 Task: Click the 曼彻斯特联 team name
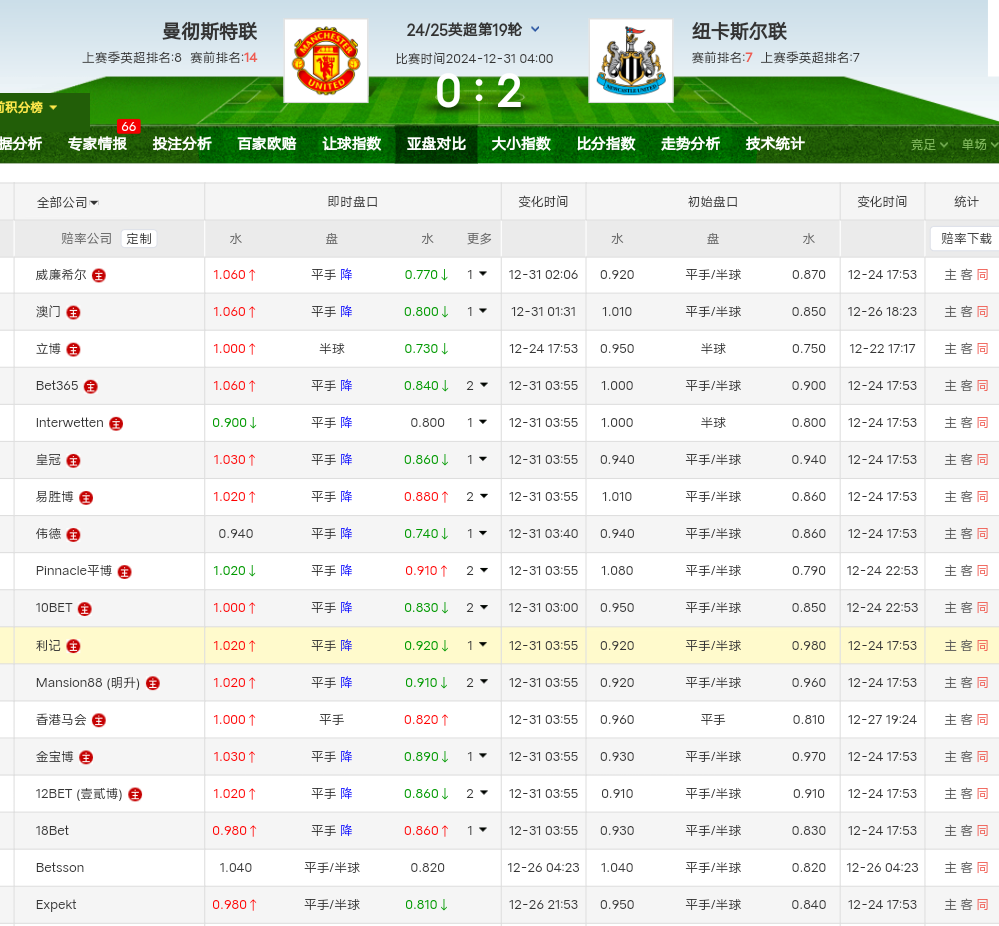[210, 31]
